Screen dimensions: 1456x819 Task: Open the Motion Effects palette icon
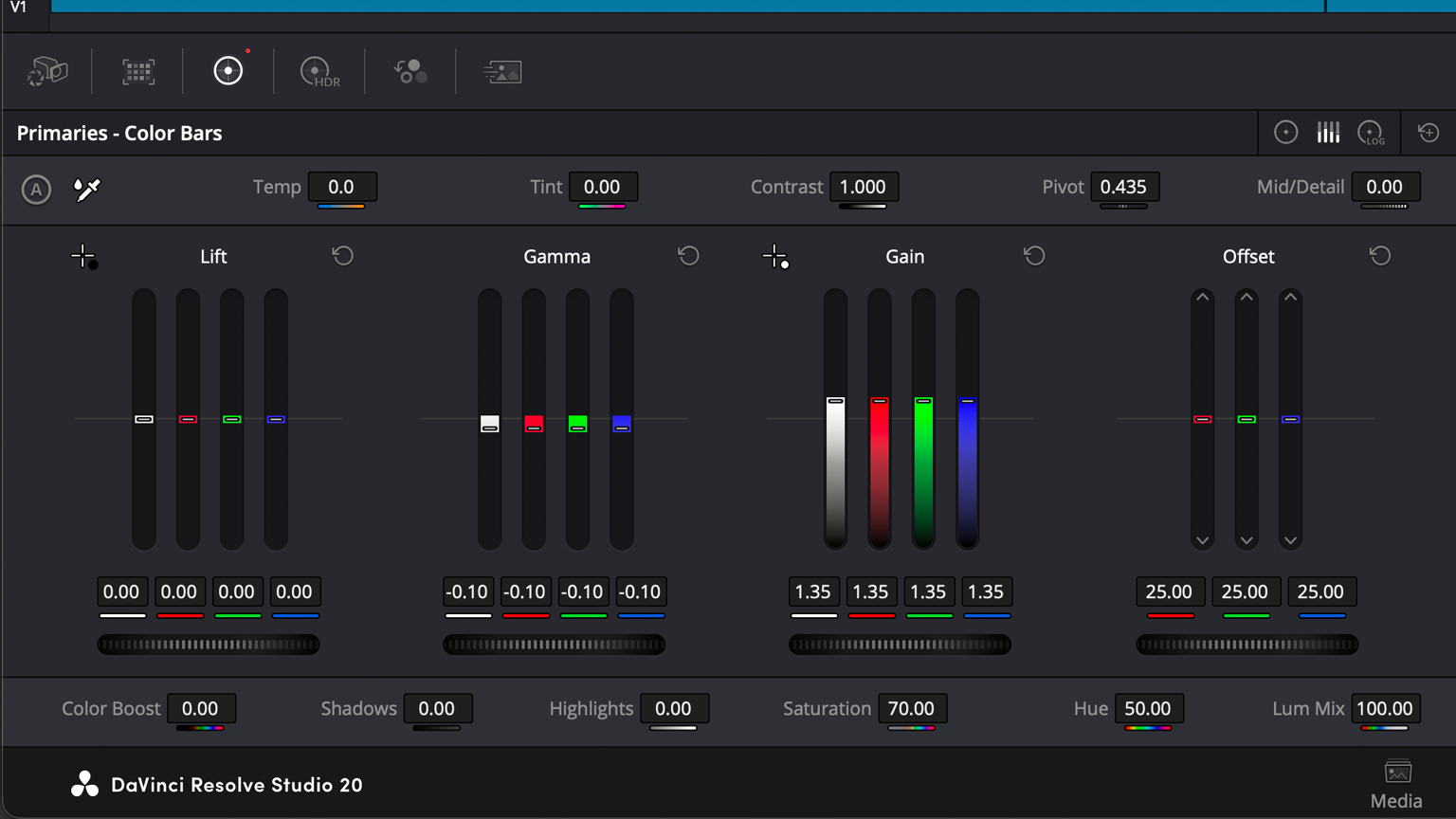tap(501, 72)
